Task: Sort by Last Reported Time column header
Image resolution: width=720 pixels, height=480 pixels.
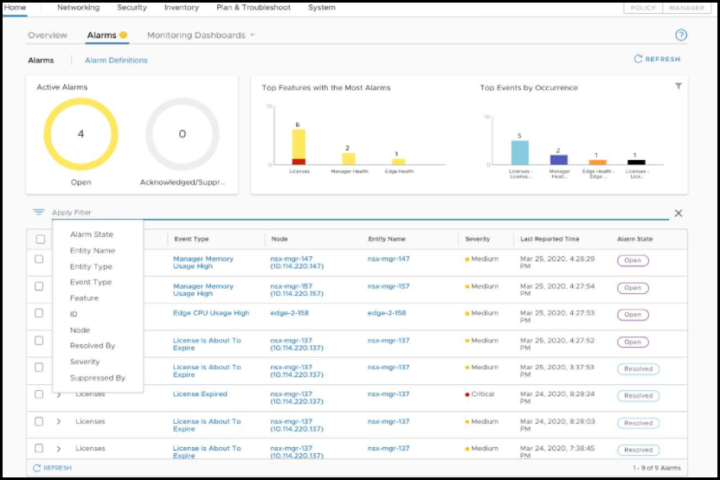Action: click(549, 239)
